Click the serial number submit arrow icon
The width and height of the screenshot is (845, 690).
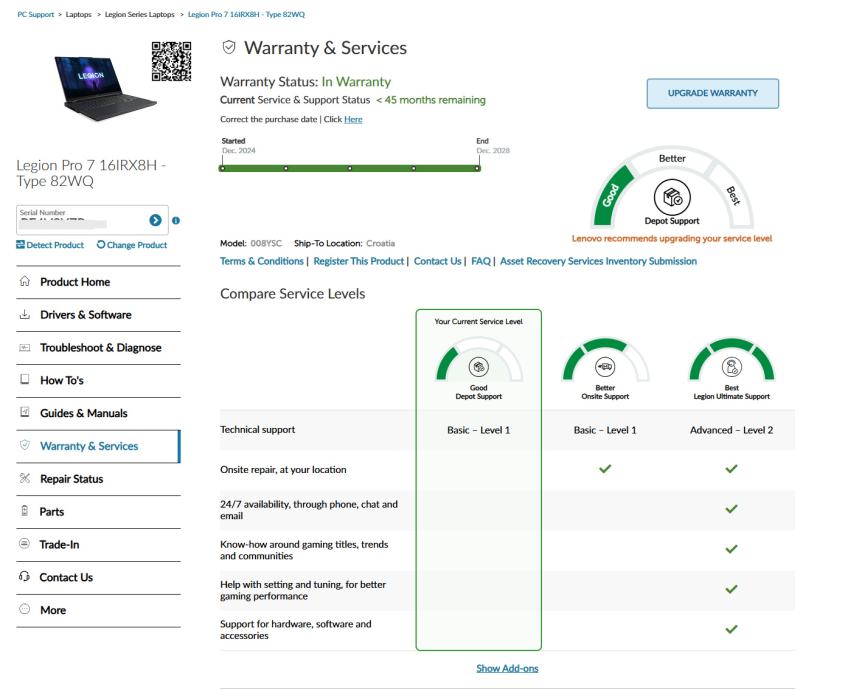pos(155,220)
